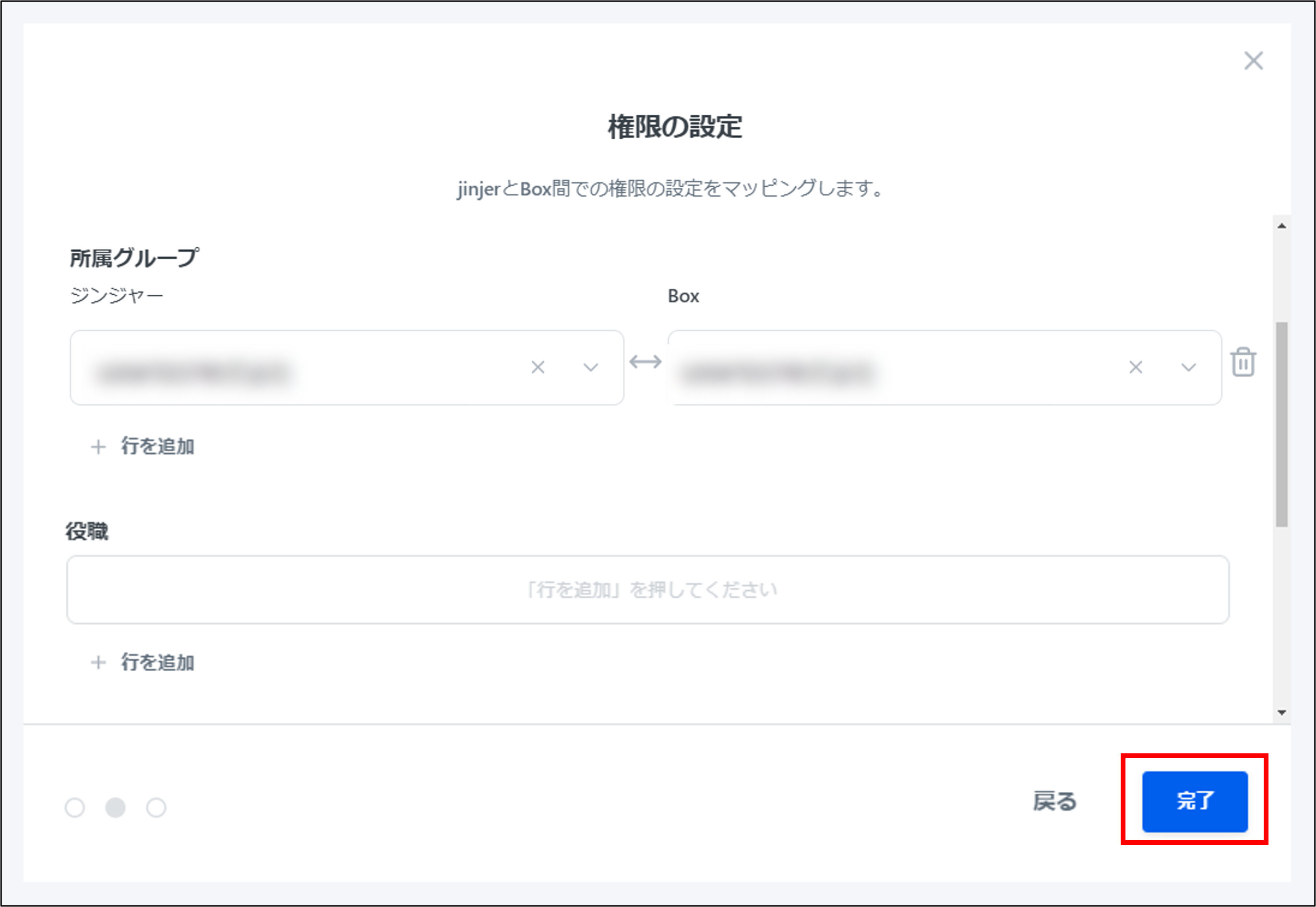Click the plus icon next to 役職 行を追加
The width and height of the screenshot is (1316, 907).
pos(98,662)
